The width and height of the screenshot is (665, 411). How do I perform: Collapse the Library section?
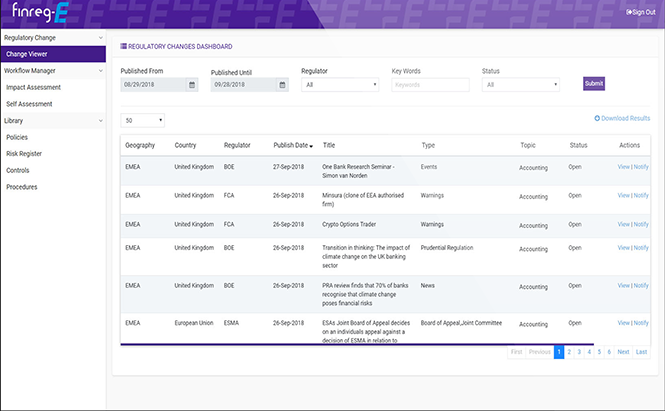(x=101, y=121)
